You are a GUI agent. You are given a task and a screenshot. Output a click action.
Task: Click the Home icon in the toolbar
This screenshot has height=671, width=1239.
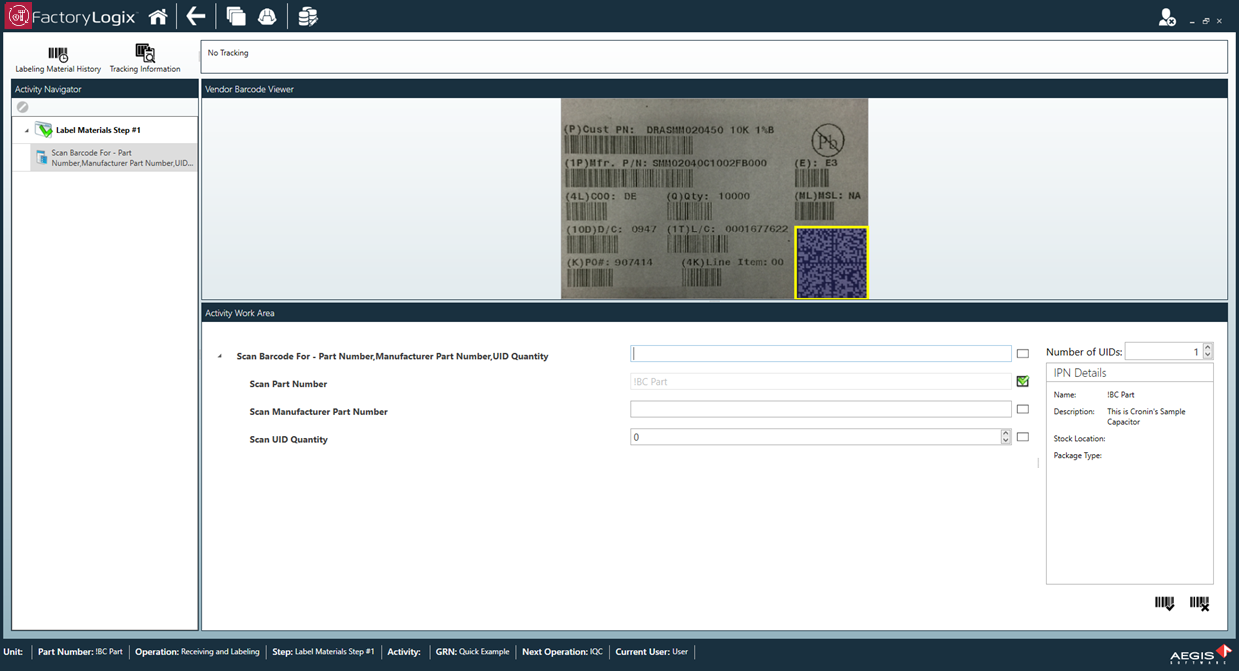point(158,15)
